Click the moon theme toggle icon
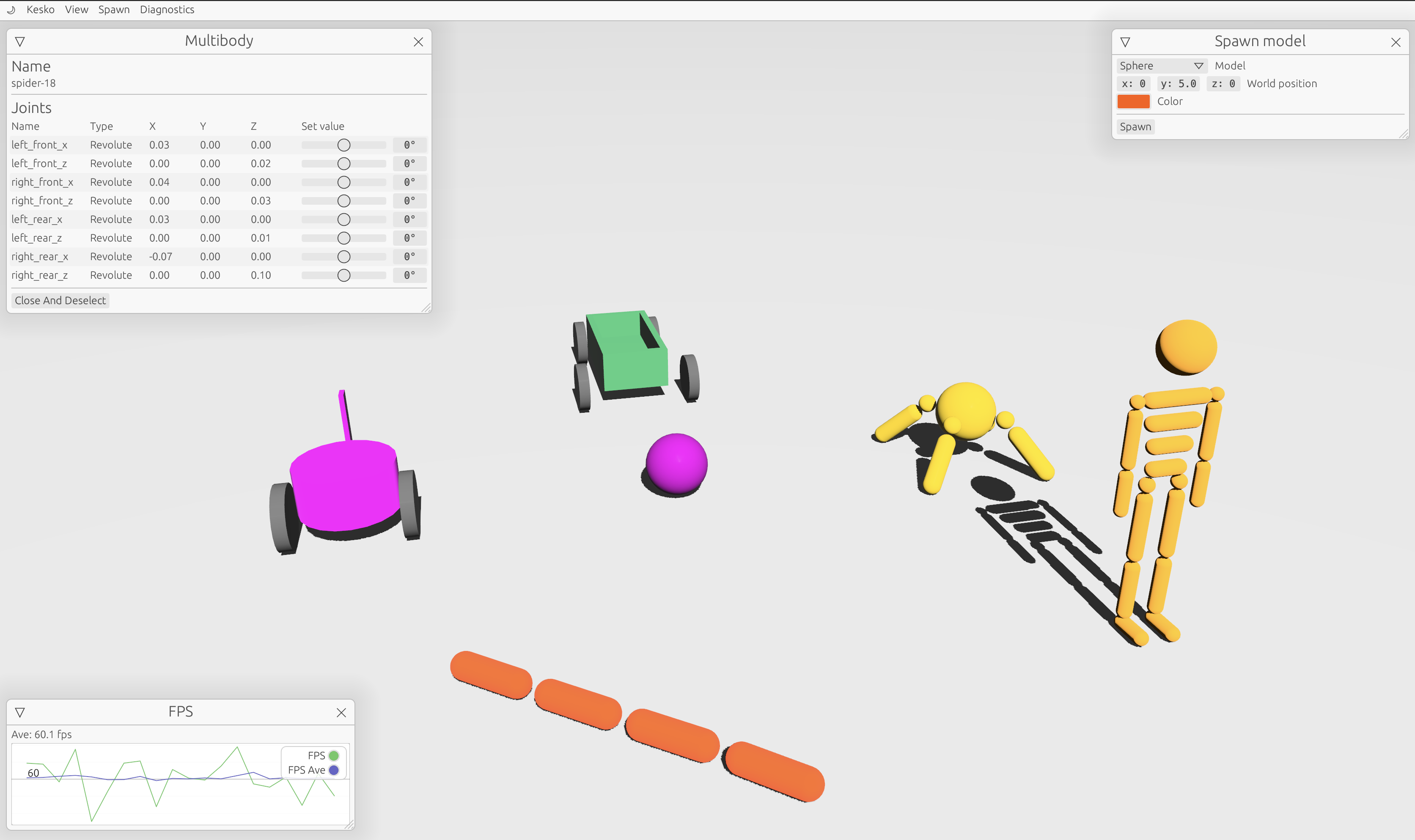1415x840 pixels. click(x=11, y=10)
